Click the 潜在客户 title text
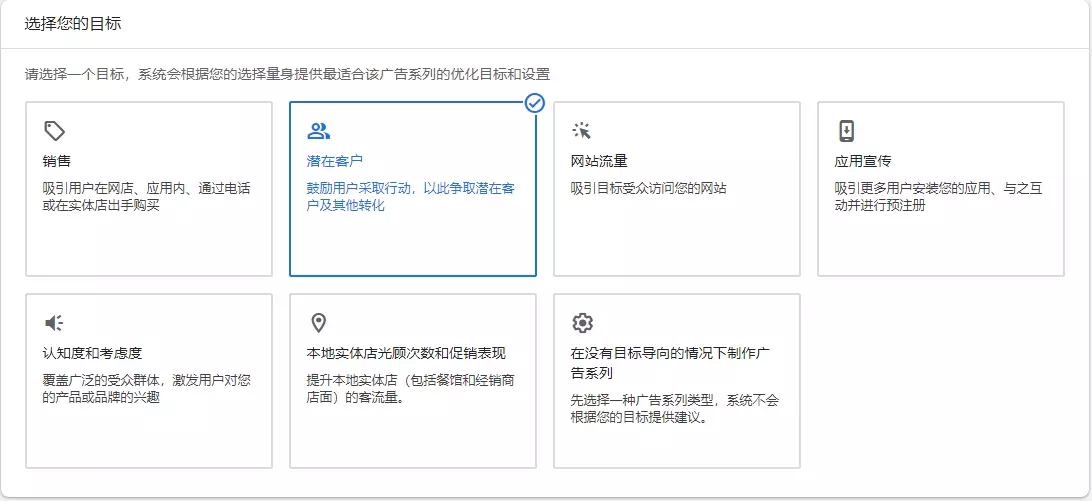1092x501 pixels. 334,161
